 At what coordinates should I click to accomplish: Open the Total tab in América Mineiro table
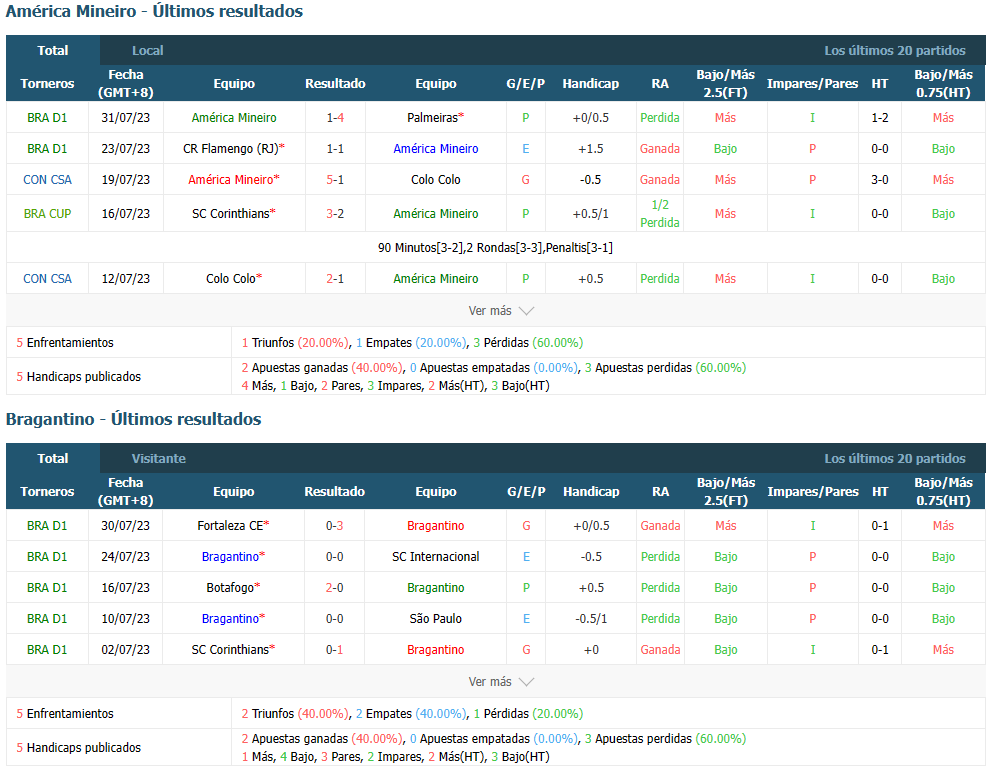click(x=53, y=50)
